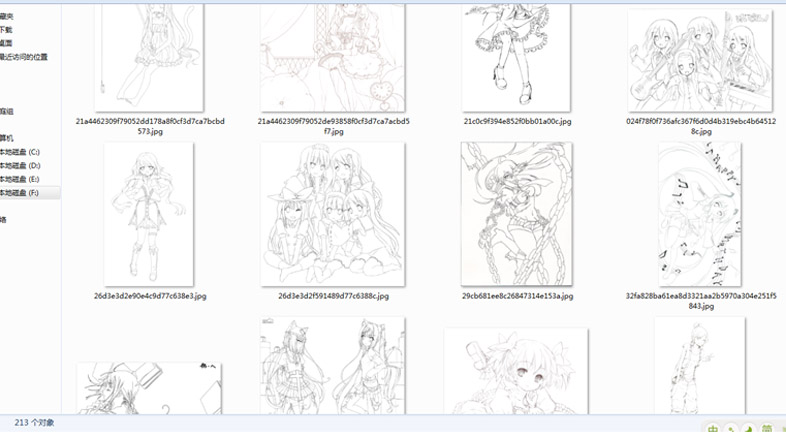Select band girls thumbnail 024f78f0f736afc...8c.jpg

[700, 60]
